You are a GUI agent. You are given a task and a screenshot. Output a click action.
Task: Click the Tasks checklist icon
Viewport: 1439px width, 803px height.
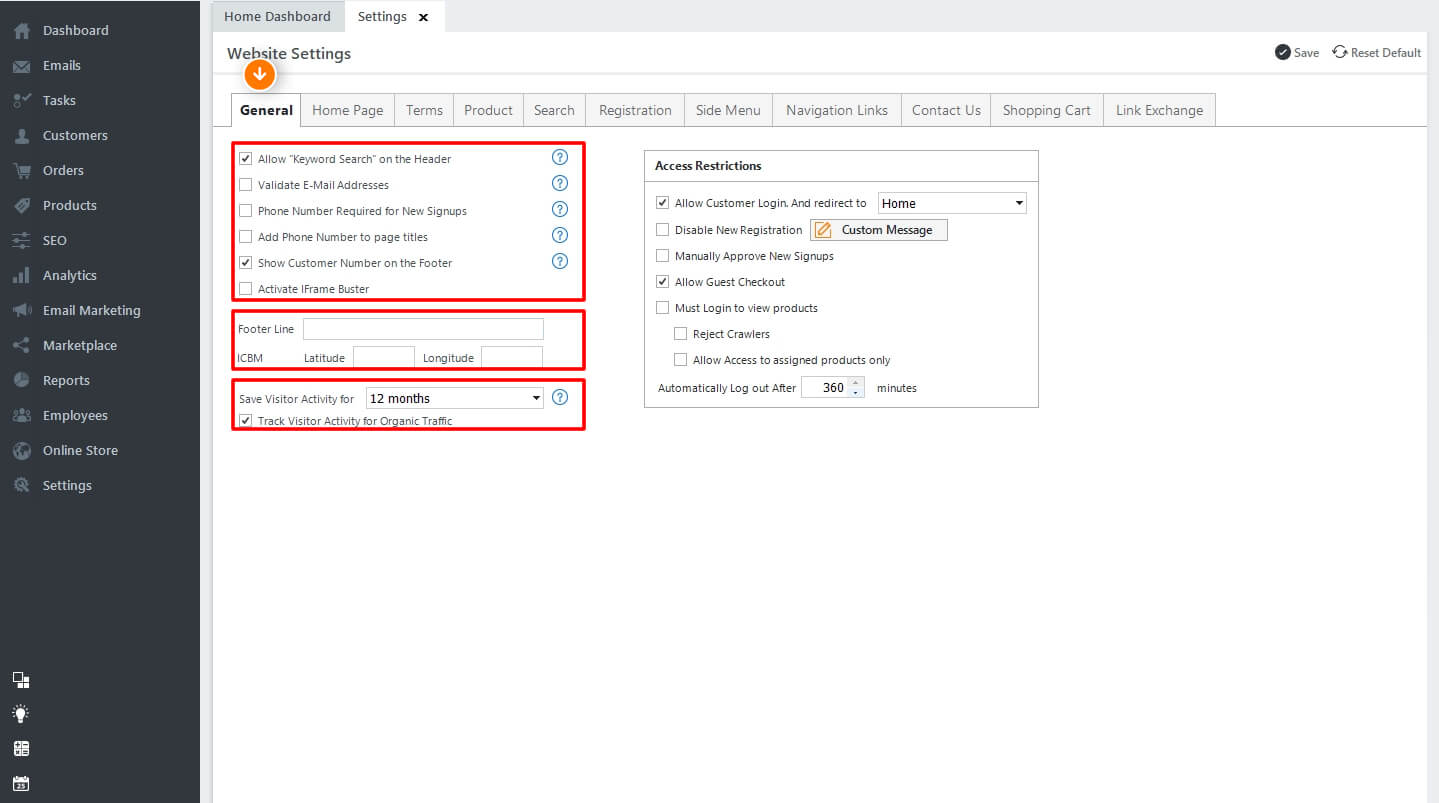21,101
